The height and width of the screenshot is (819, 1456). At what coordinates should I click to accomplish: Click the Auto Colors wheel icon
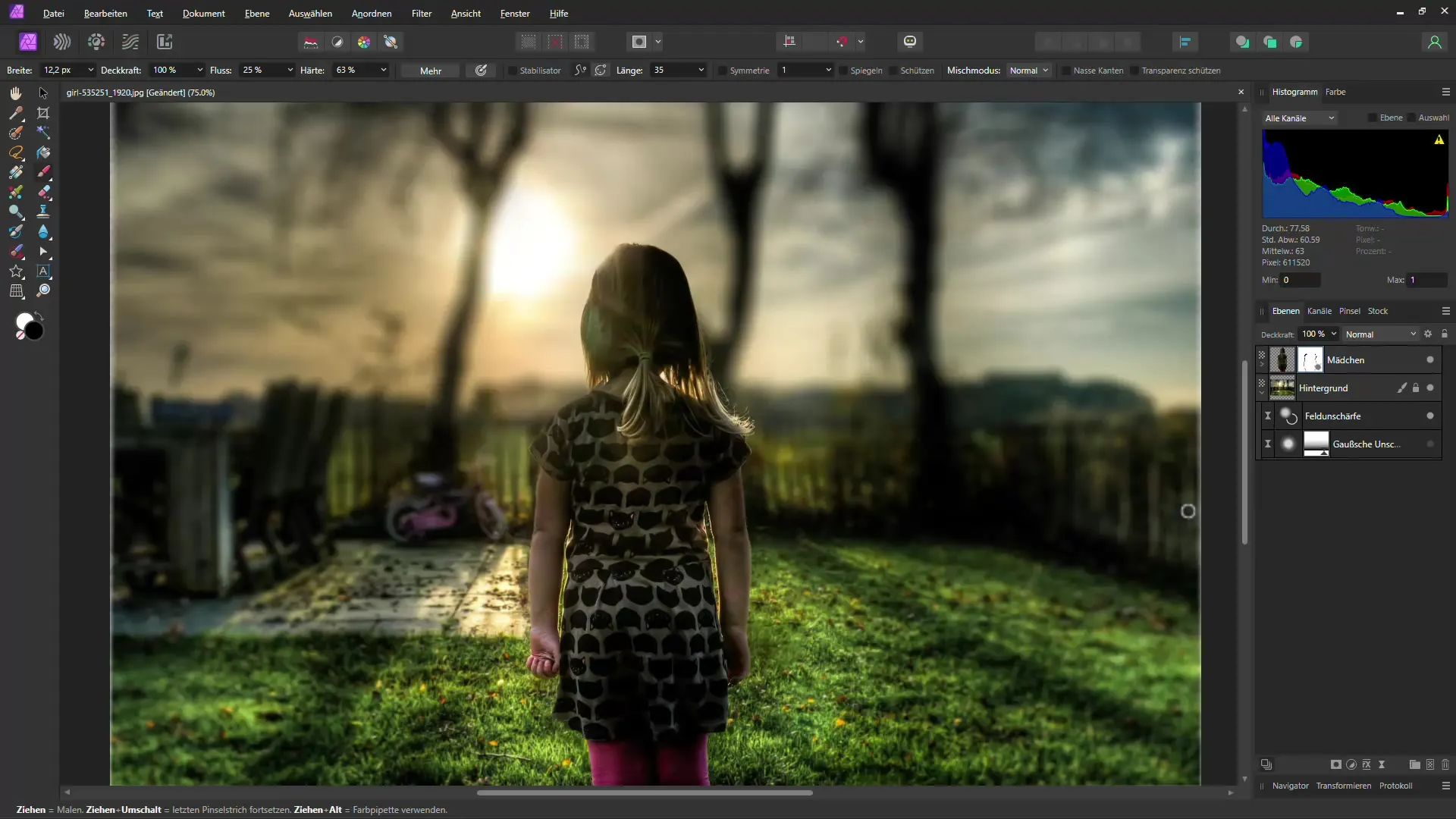coord(364,42)
